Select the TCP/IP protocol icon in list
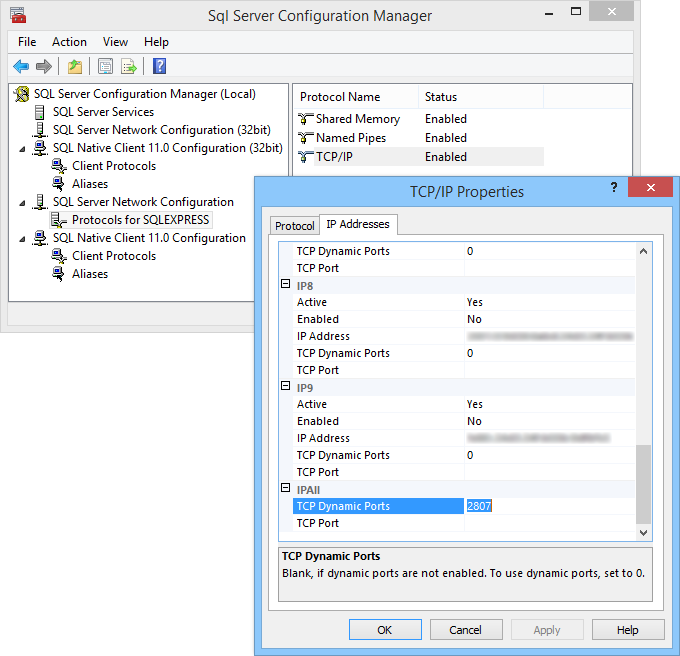This screenshot has width=680, height=656. [306, 157]
